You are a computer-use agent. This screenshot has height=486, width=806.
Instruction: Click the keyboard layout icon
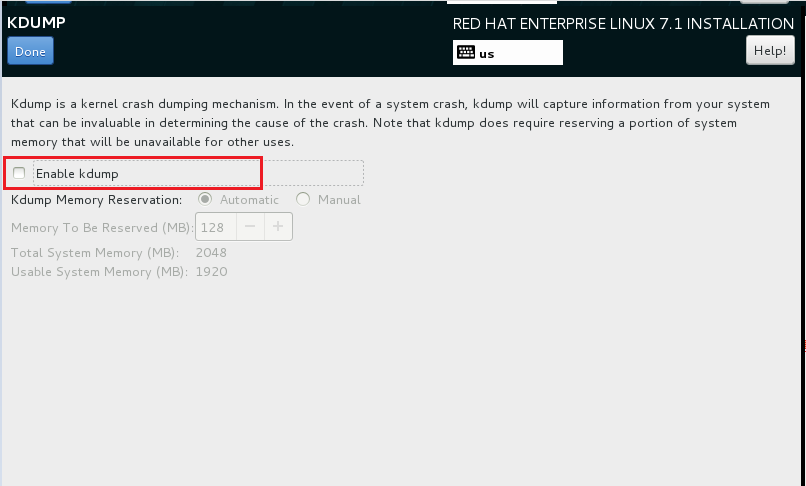point(466,52)
